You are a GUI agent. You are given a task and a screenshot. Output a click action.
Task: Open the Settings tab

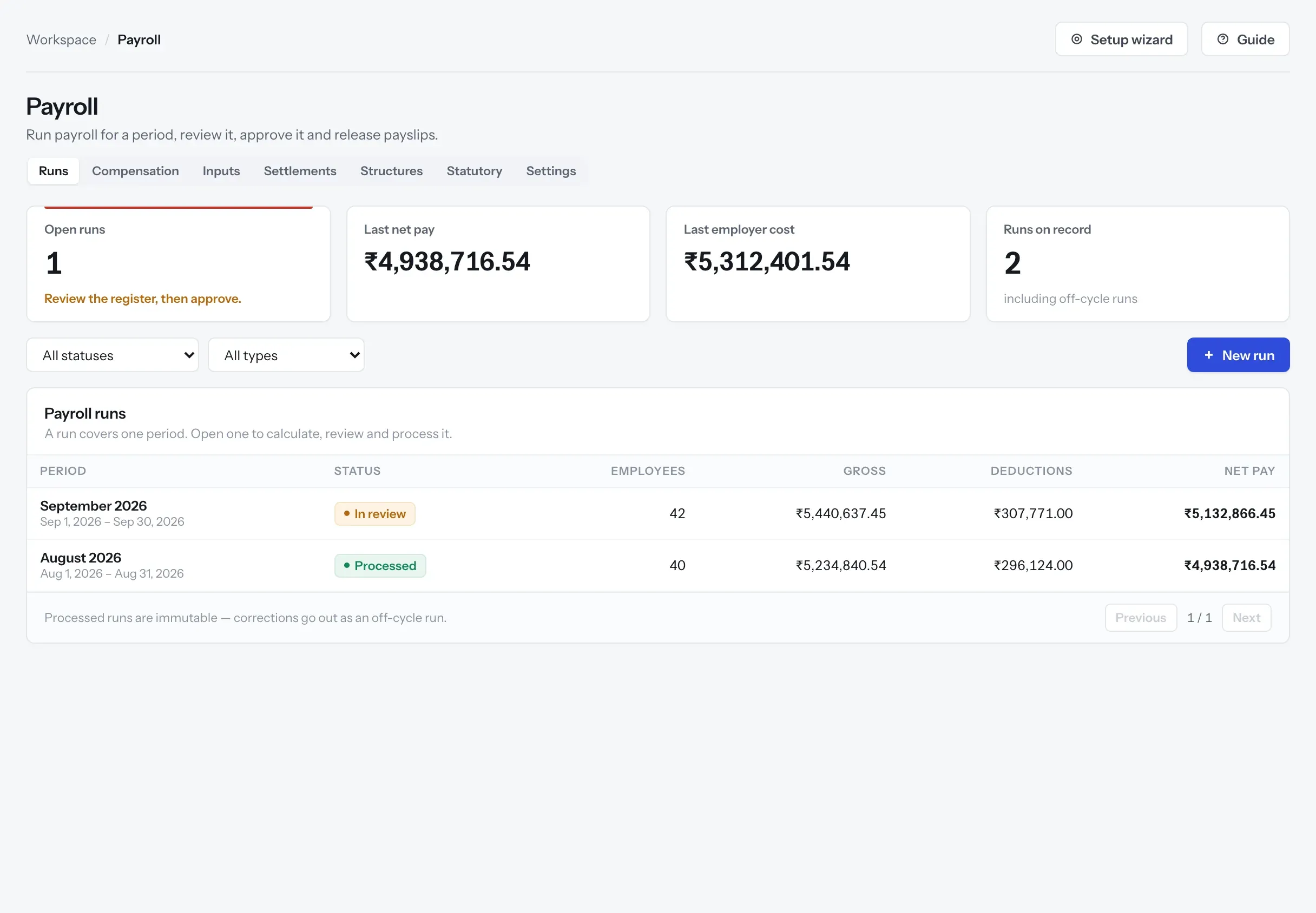(x=551, y=171)
